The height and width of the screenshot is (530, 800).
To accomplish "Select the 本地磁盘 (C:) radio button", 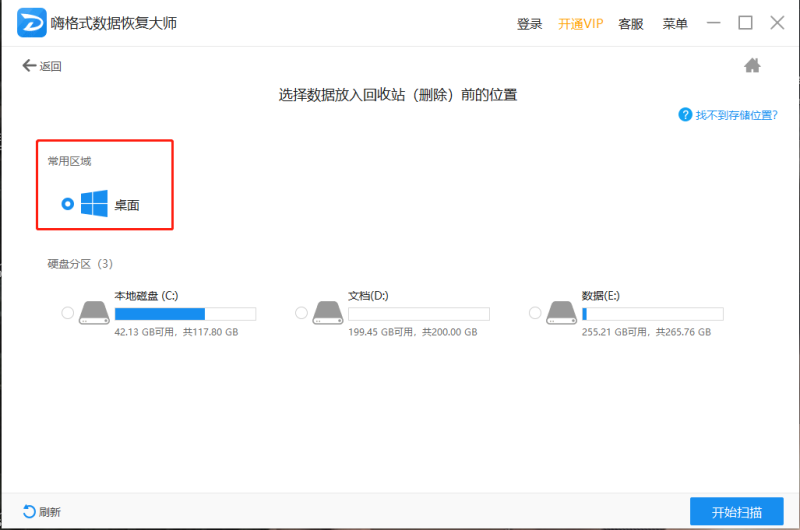I will tap(67, 313).
